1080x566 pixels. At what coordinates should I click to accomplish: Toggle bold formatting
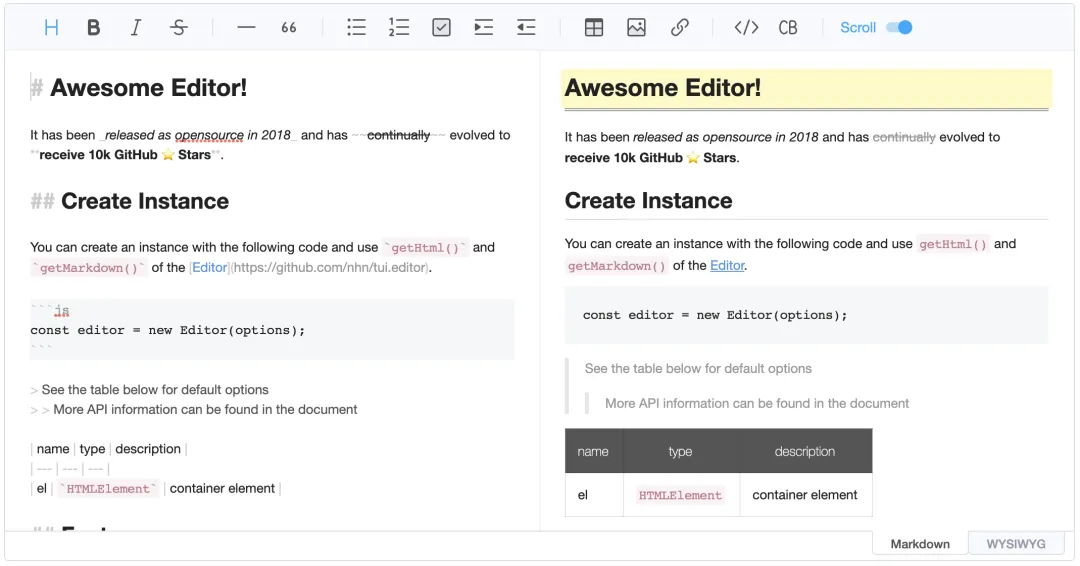click(94, 28)
